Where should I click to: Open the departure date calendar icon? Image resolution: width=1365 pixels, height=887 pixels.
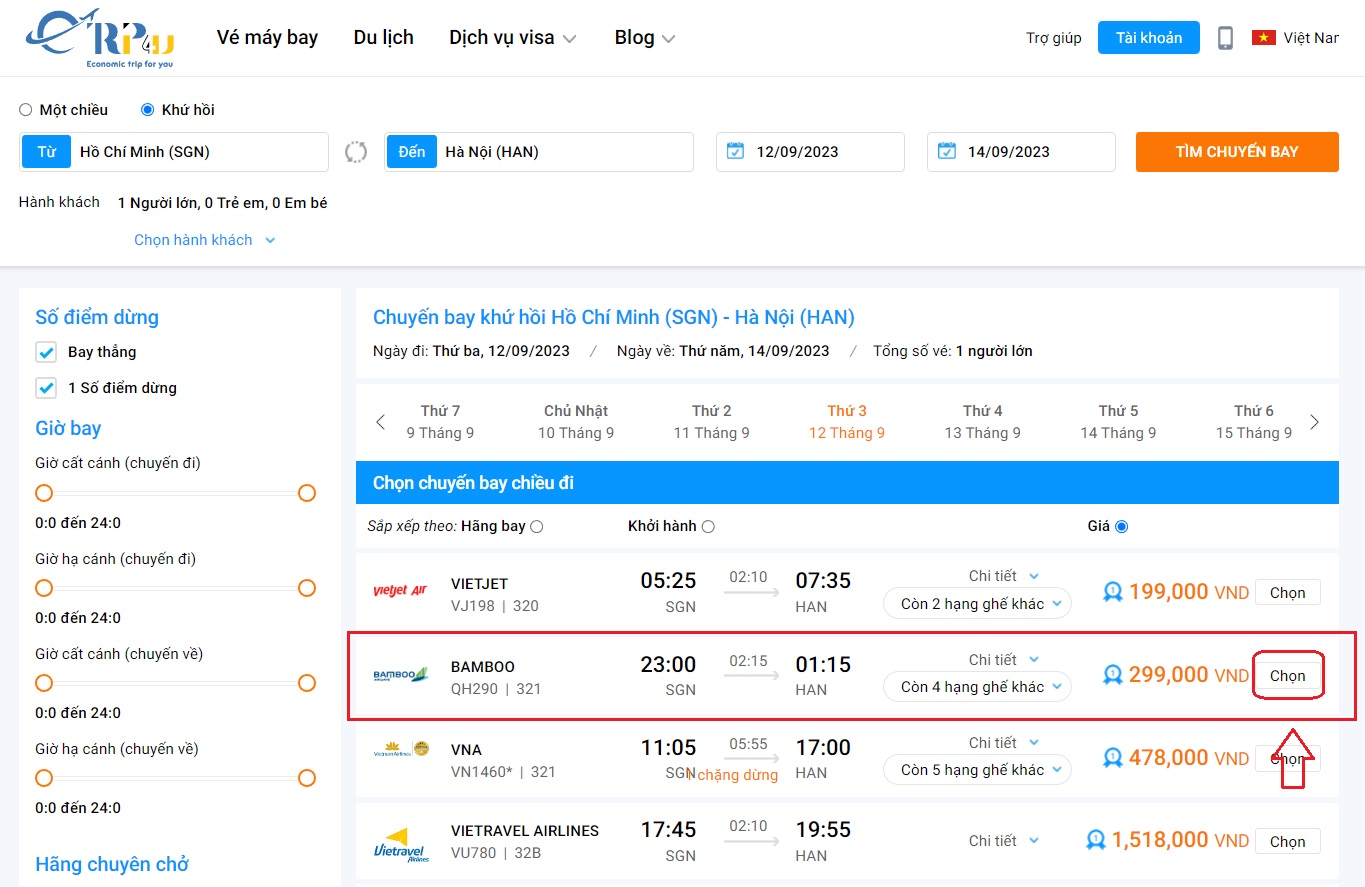(735, 151)
